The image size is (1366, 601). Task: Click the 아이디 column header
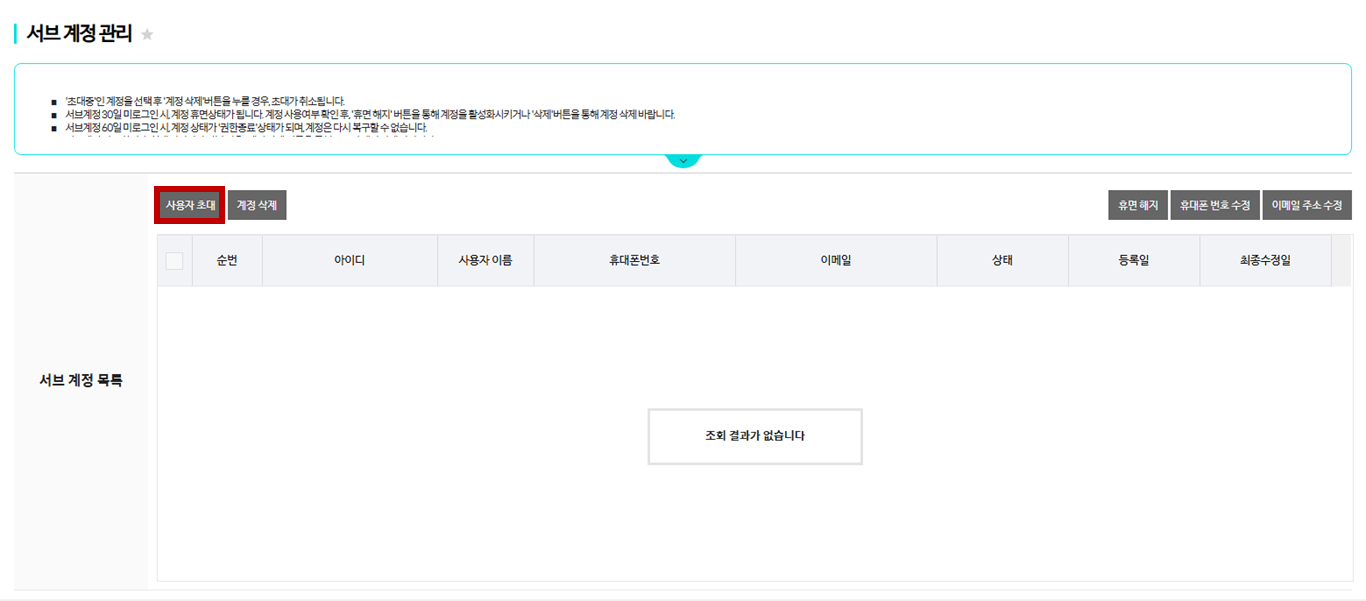point(350,261)
